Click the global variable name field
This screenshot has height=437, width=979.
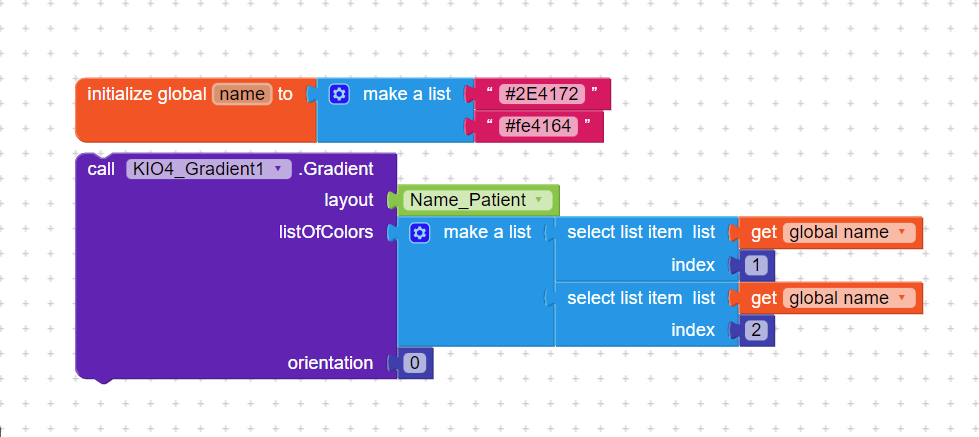242,94
